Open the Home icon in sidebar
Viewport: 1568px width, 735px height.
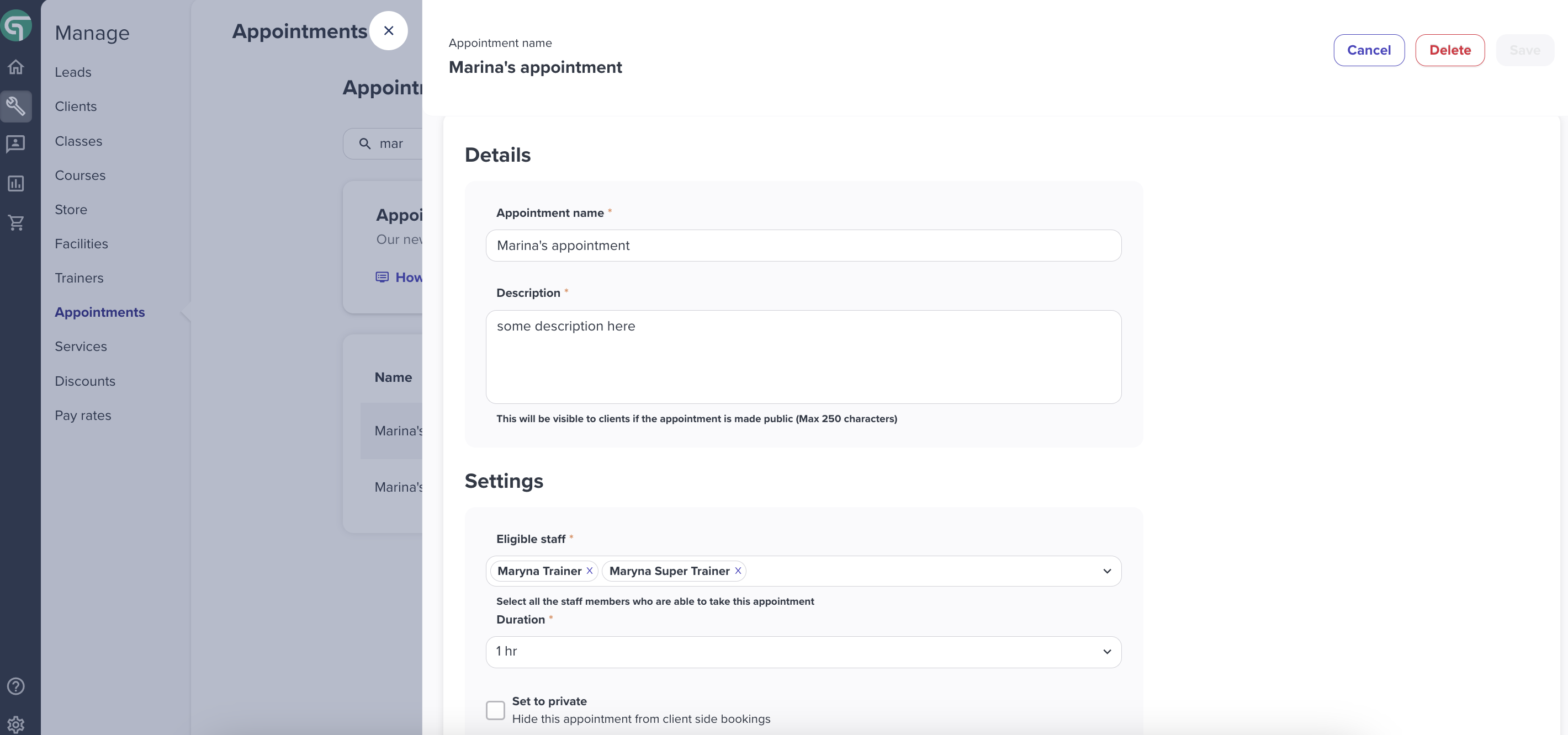click(16, 67)
